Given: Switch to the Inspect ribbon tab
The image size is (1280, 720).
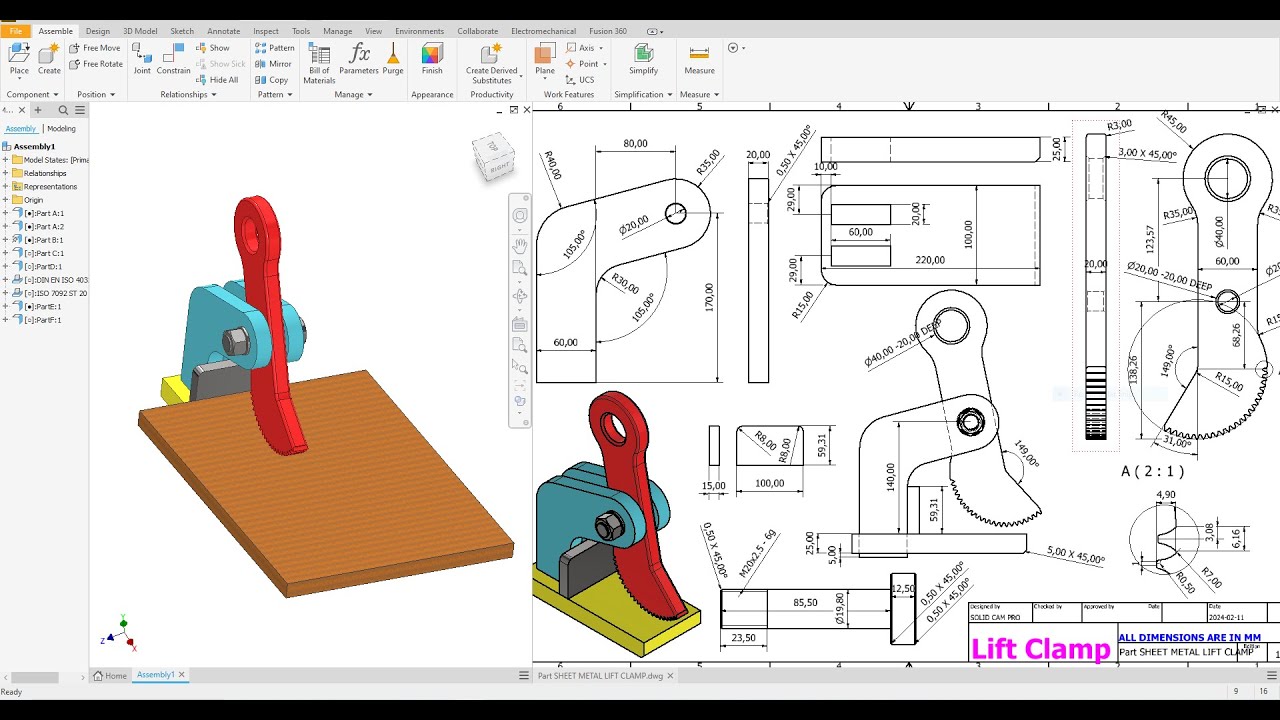Looking at the screenshot, I should 266,31.
